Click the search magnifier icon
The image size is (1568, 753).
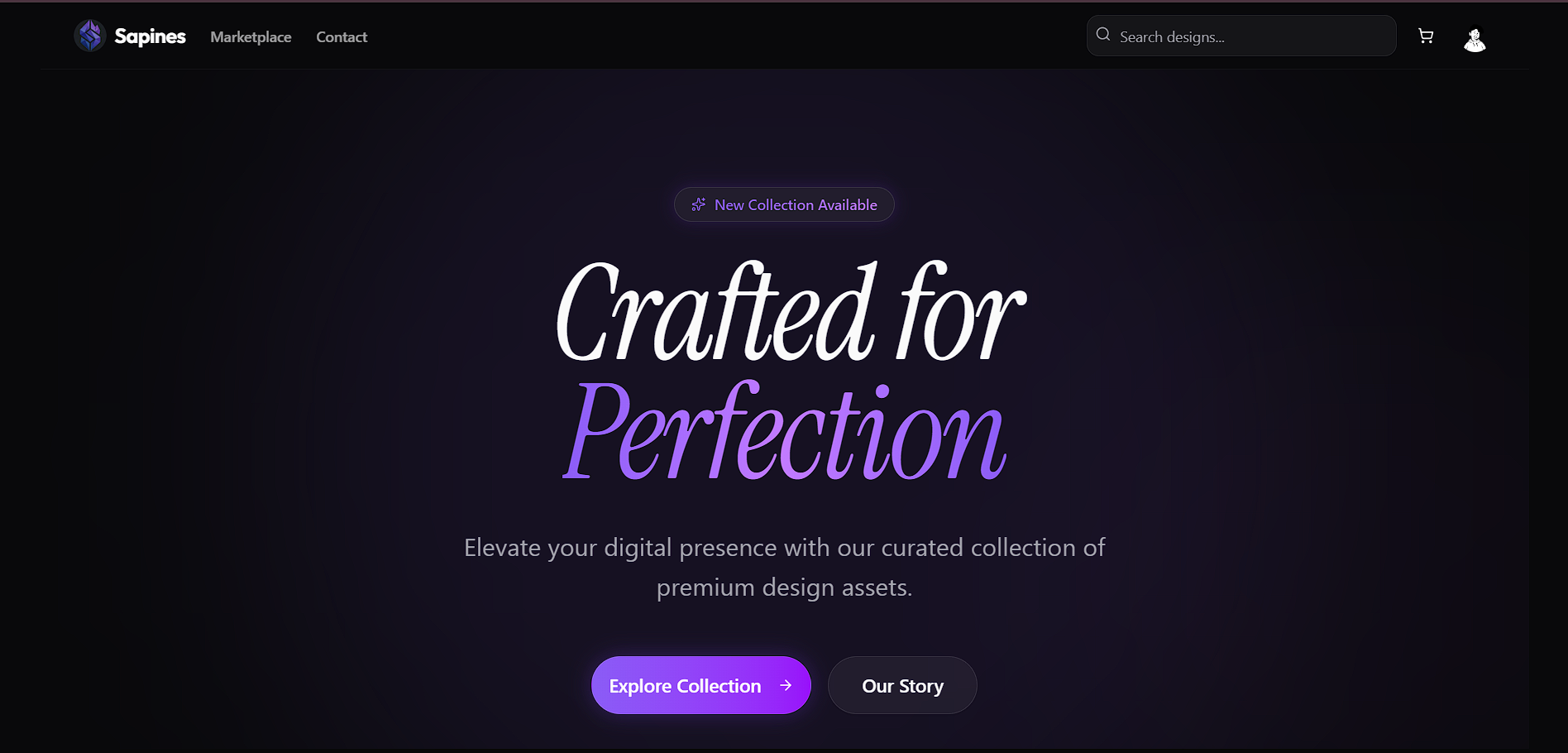tap(1103, 35)
